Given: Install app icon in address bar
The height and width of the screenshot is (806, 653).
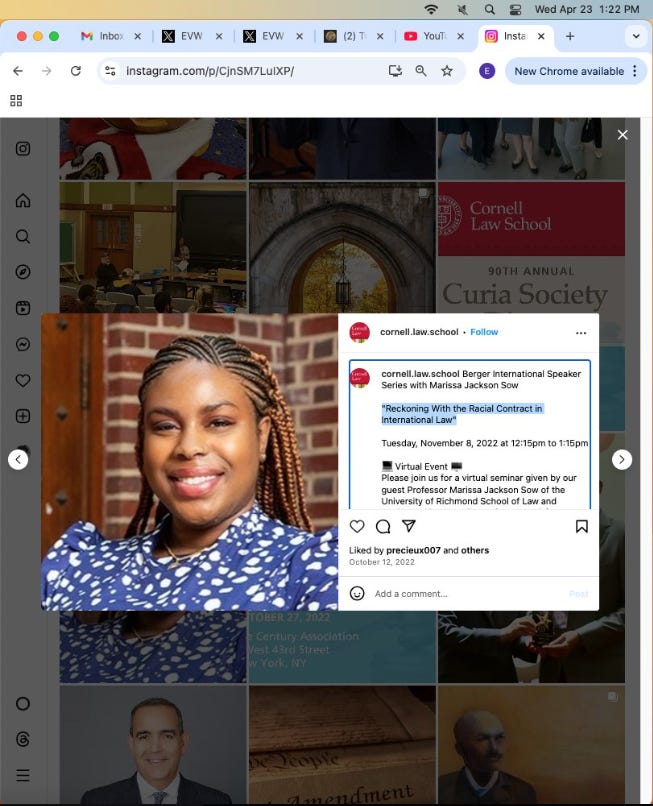Looking at the screenshot, I should click(395, 71).
